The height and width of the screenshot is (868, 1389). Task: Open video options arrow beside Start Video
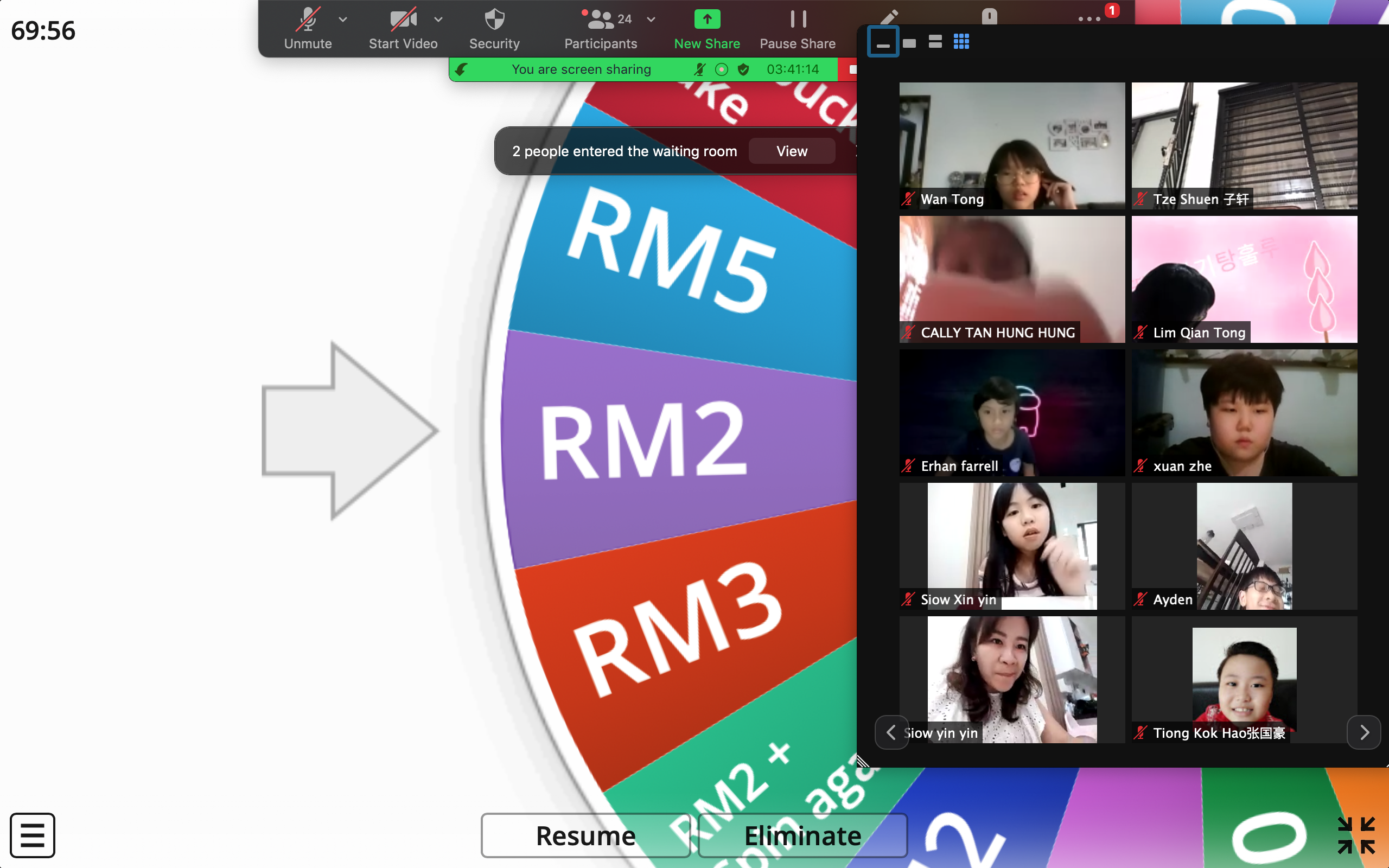tap(438, 20)
